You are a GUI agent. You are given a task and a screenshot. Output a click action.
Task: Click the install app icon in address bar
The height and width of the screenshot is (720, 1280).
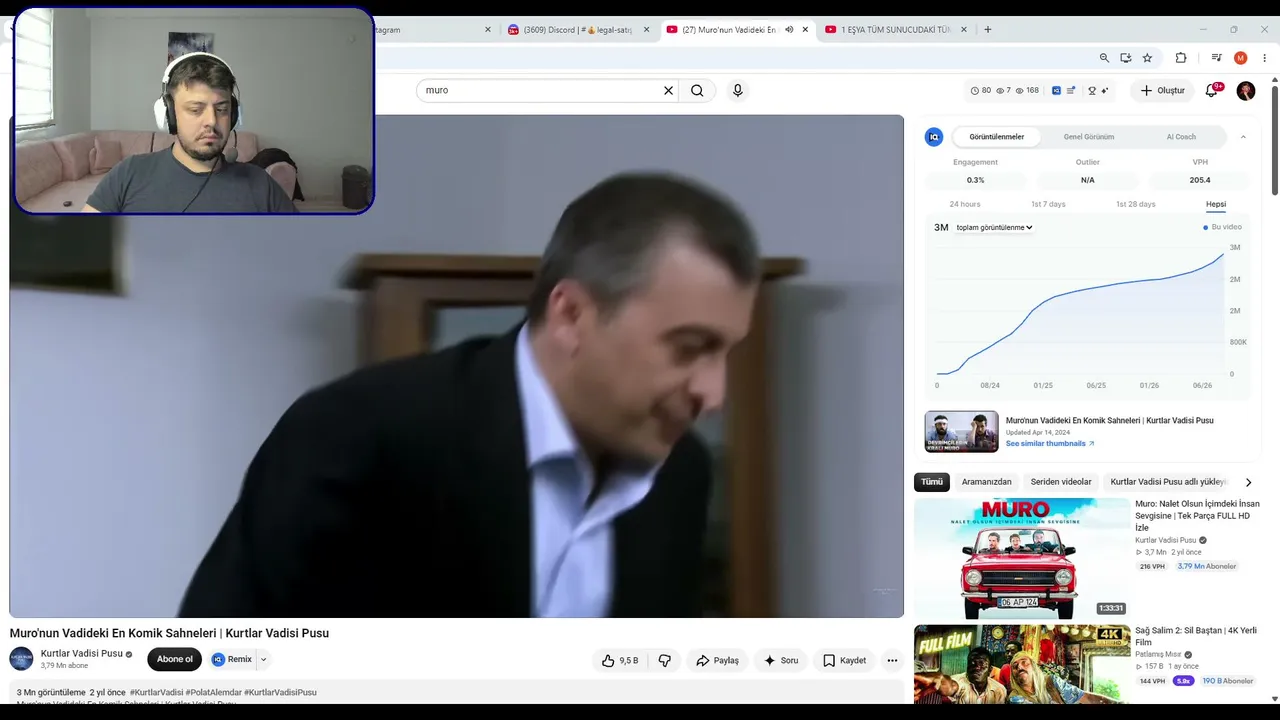pos(1126,58)
